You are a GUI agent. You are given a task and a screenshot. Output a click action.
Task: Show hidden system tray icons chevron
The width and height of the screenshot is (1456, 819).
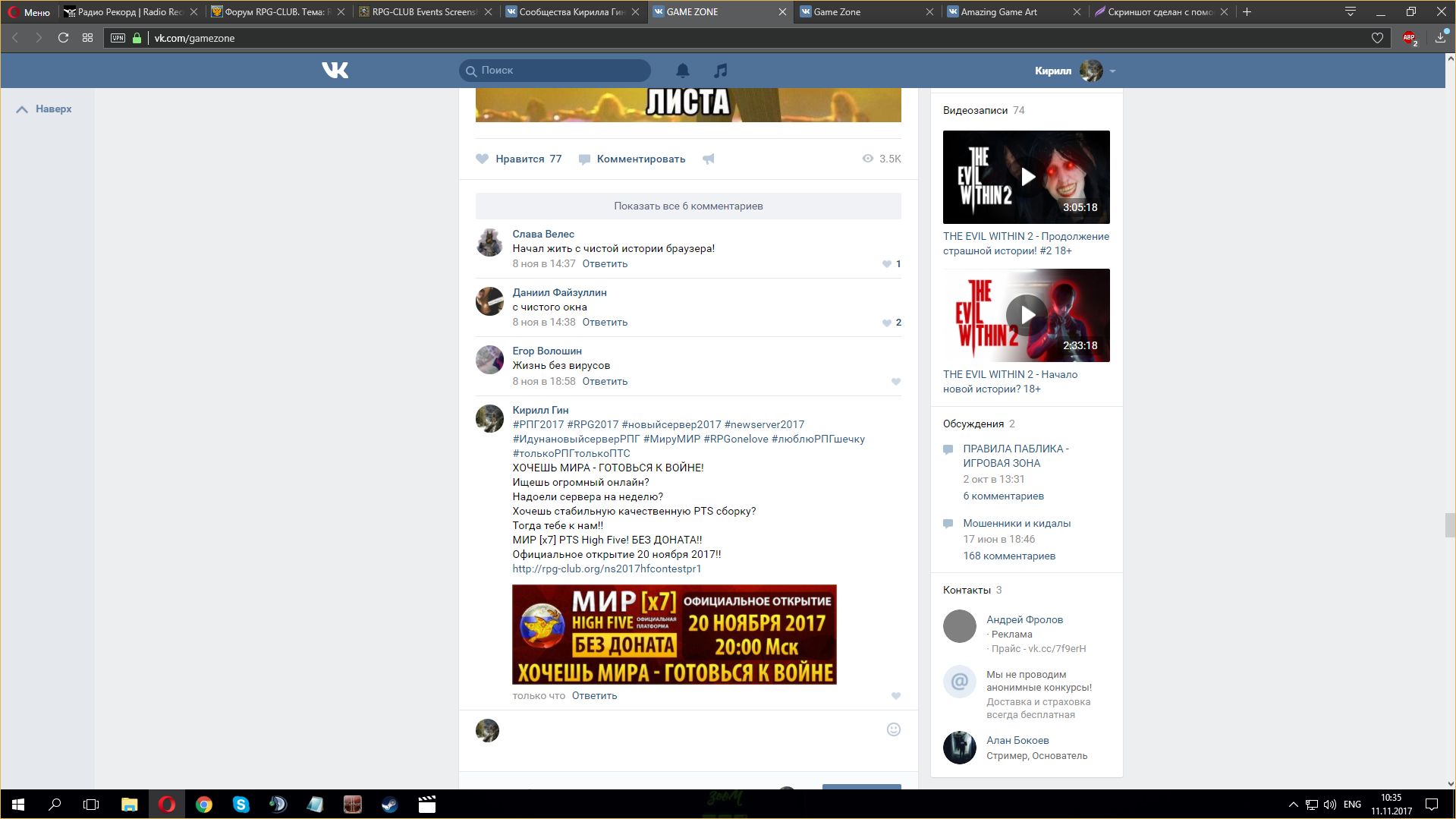coord(1293,805)
